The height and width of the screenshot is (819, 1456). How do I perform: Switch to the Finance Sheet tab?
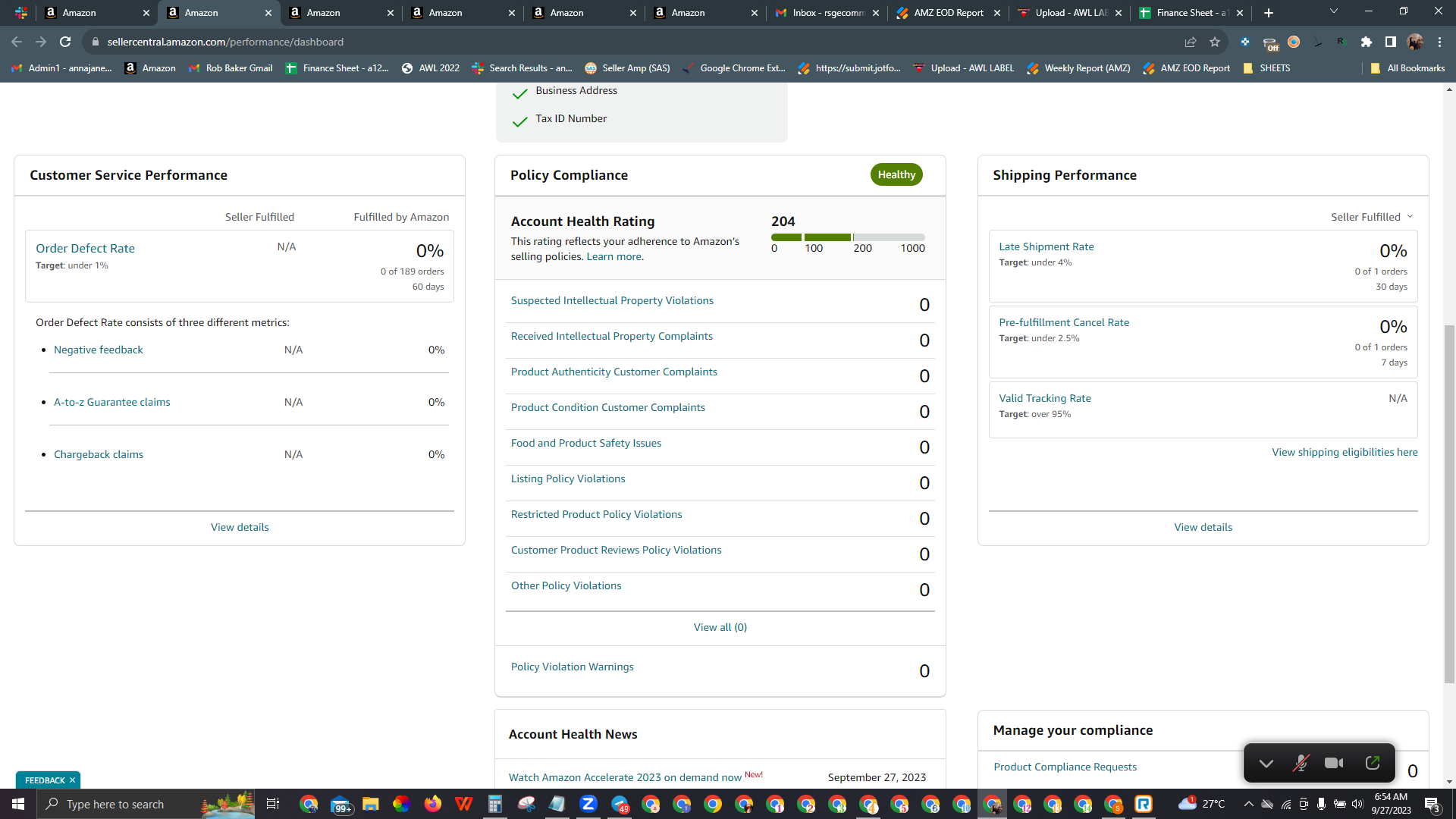point(1191,13)
